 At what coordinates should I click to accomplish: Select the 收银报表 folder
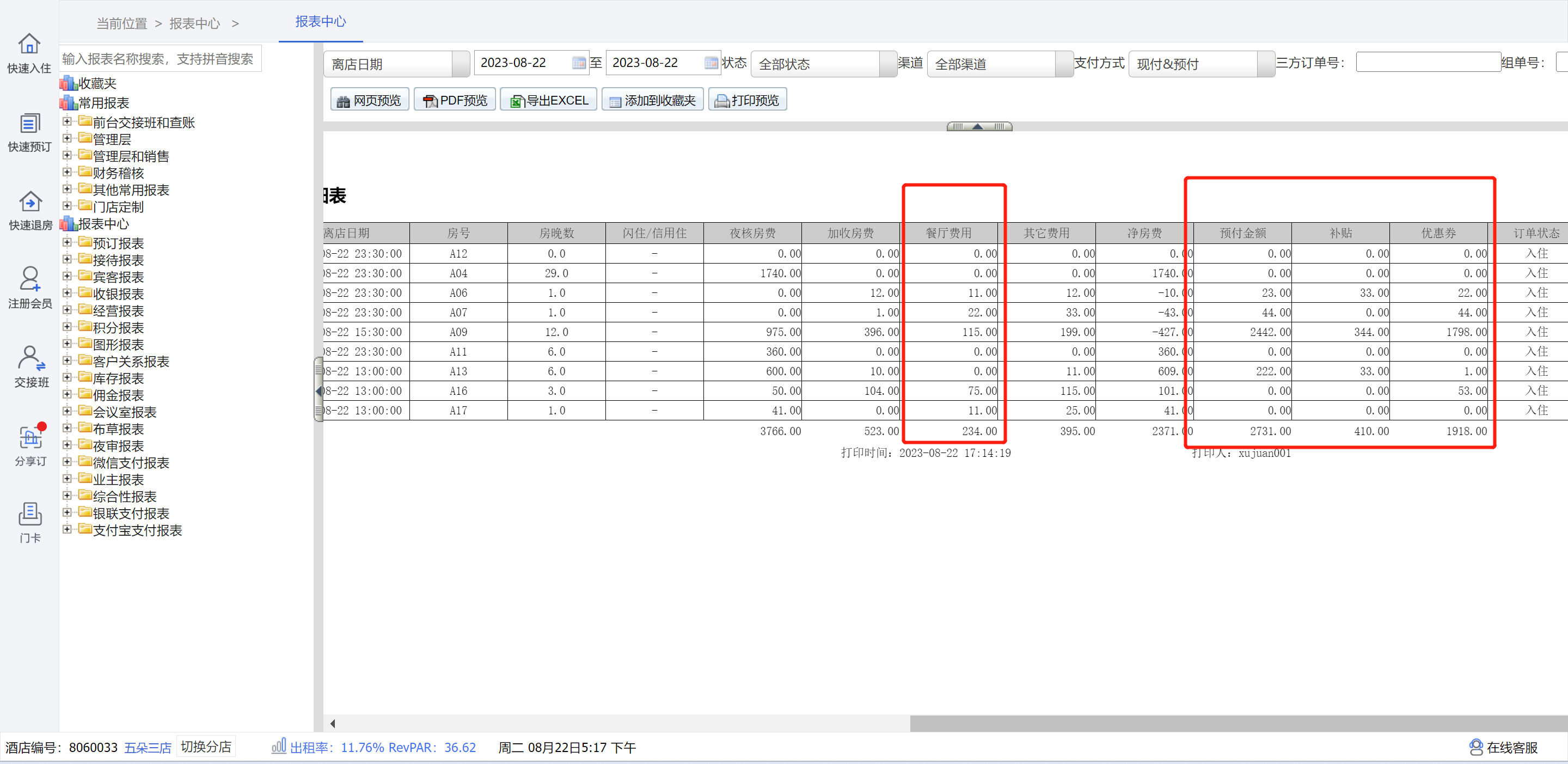[118, 294]
